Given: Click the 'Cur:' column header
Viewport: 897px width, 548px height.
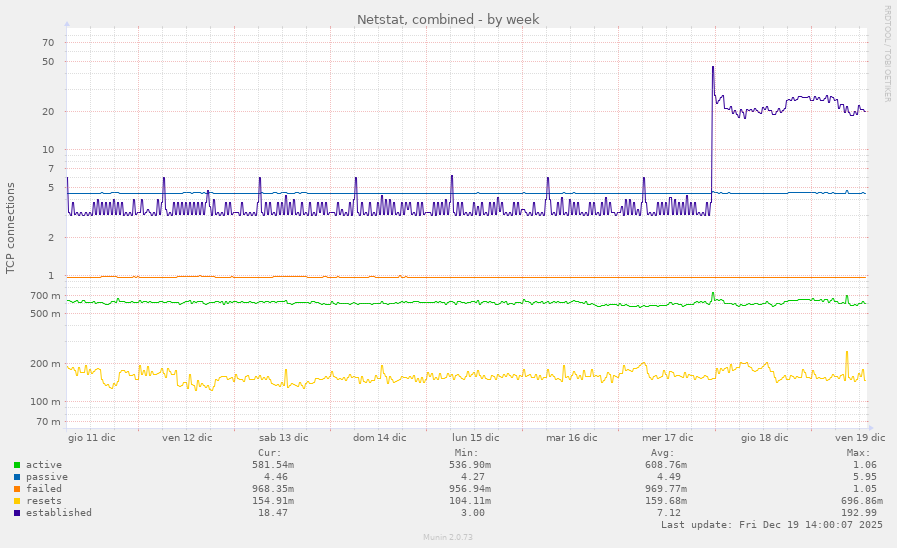Looking at the screenshot, I should [269, 453].
